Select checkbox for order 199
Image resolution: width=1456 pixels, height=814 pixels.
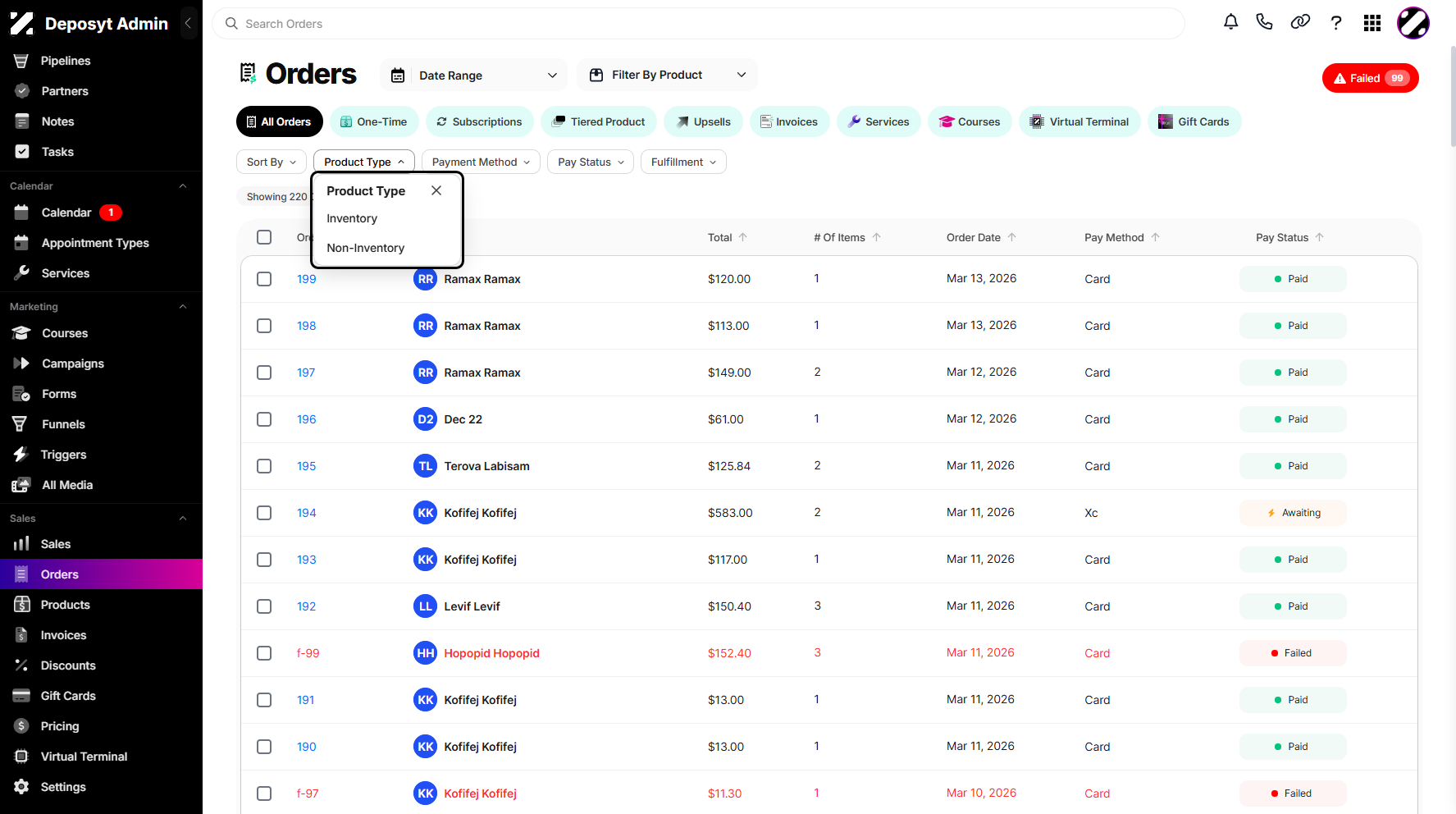click(264, 279)
